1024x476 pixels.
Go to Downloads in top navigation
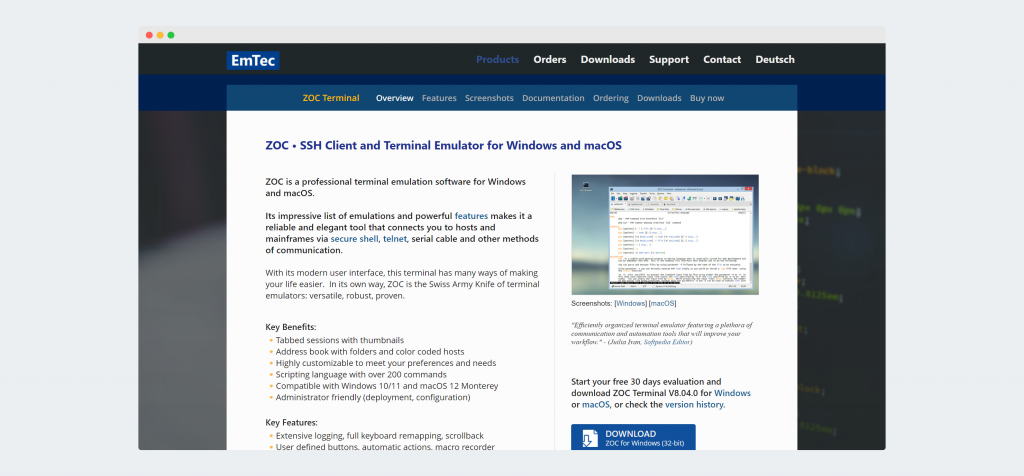point(607,59)
